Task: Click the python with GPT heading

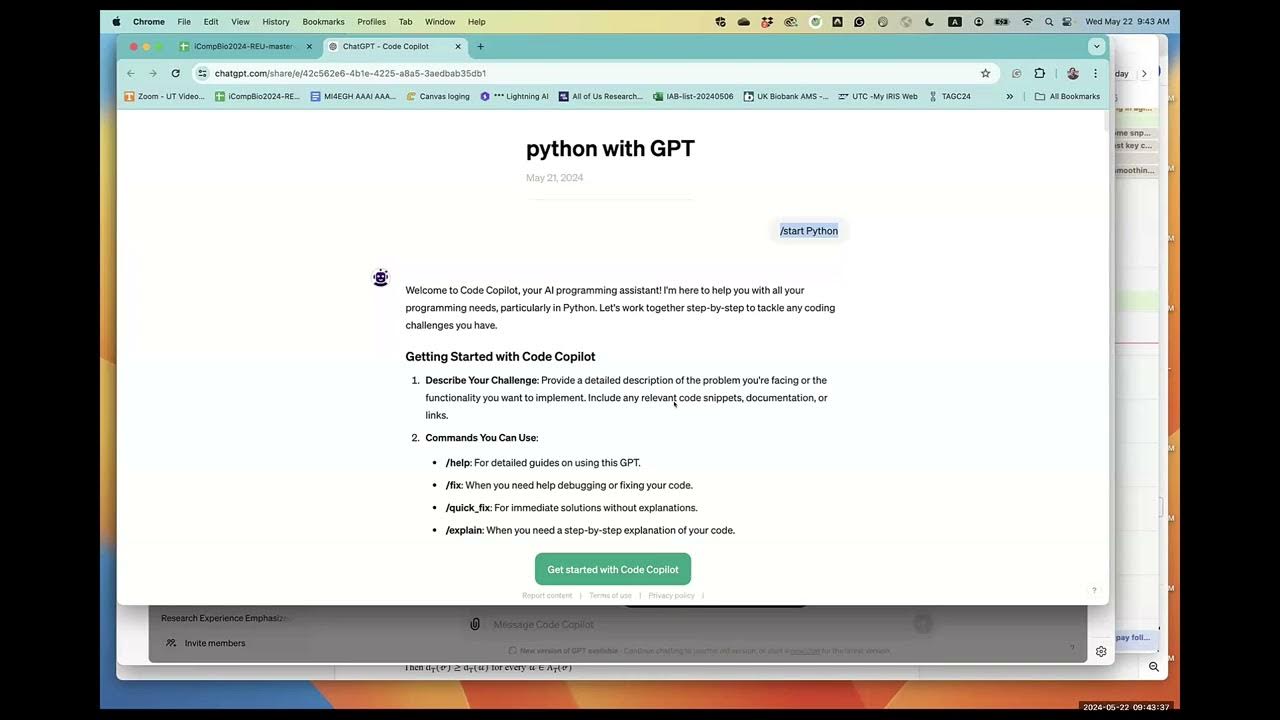Action: click(x=610, y=149)
